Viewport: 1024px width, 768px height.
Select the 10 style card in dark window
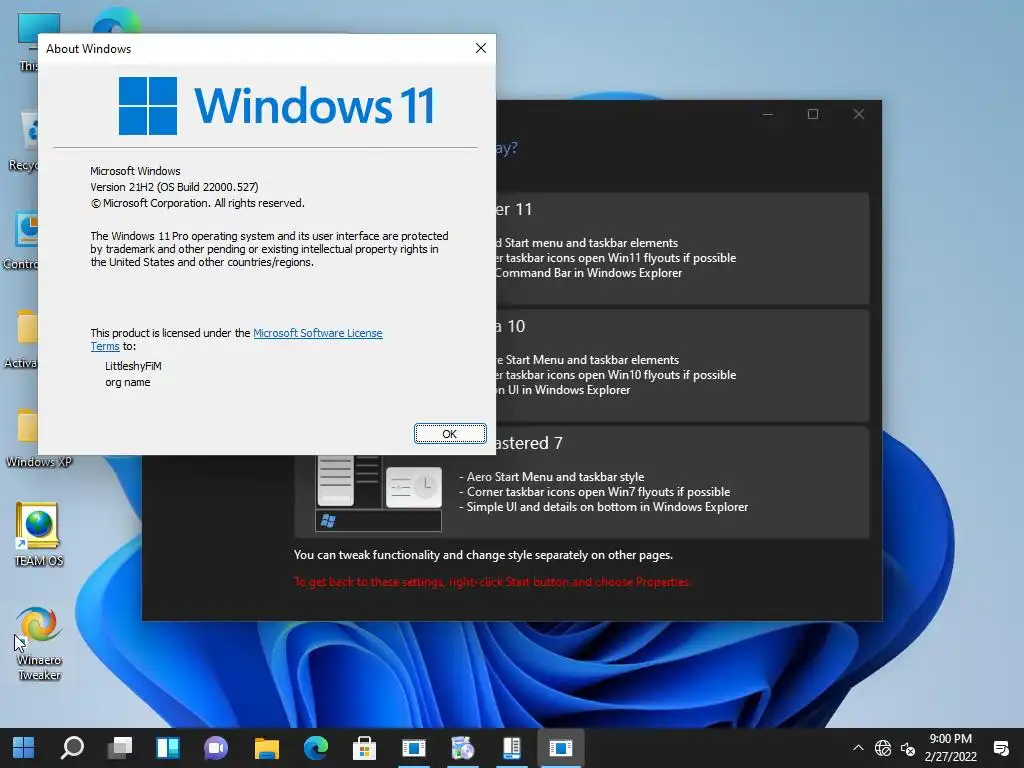pyautogui.click(x=682, y=365)
